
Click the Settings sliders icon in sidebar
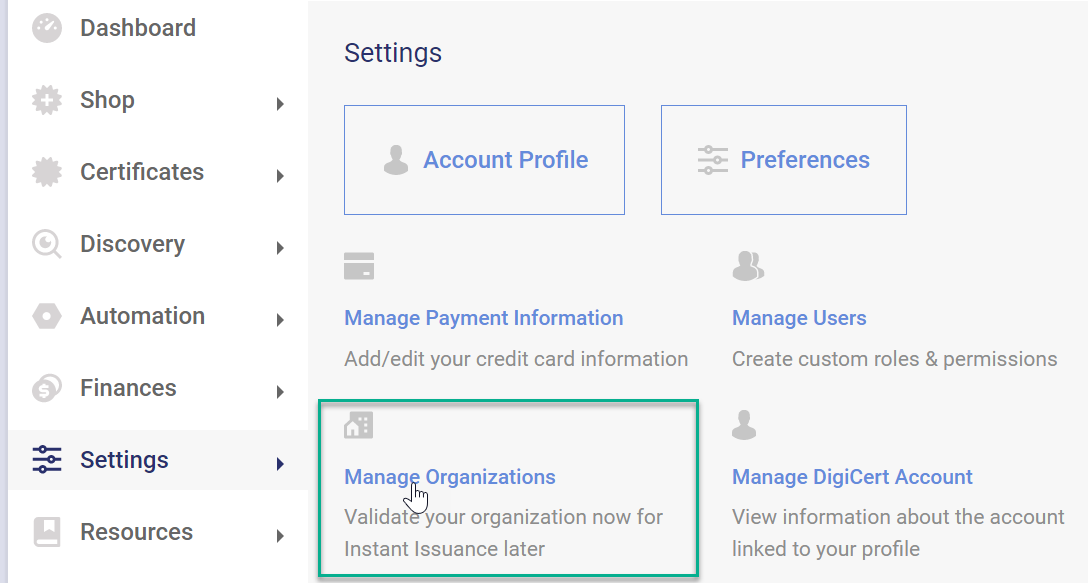coord(46,459)
